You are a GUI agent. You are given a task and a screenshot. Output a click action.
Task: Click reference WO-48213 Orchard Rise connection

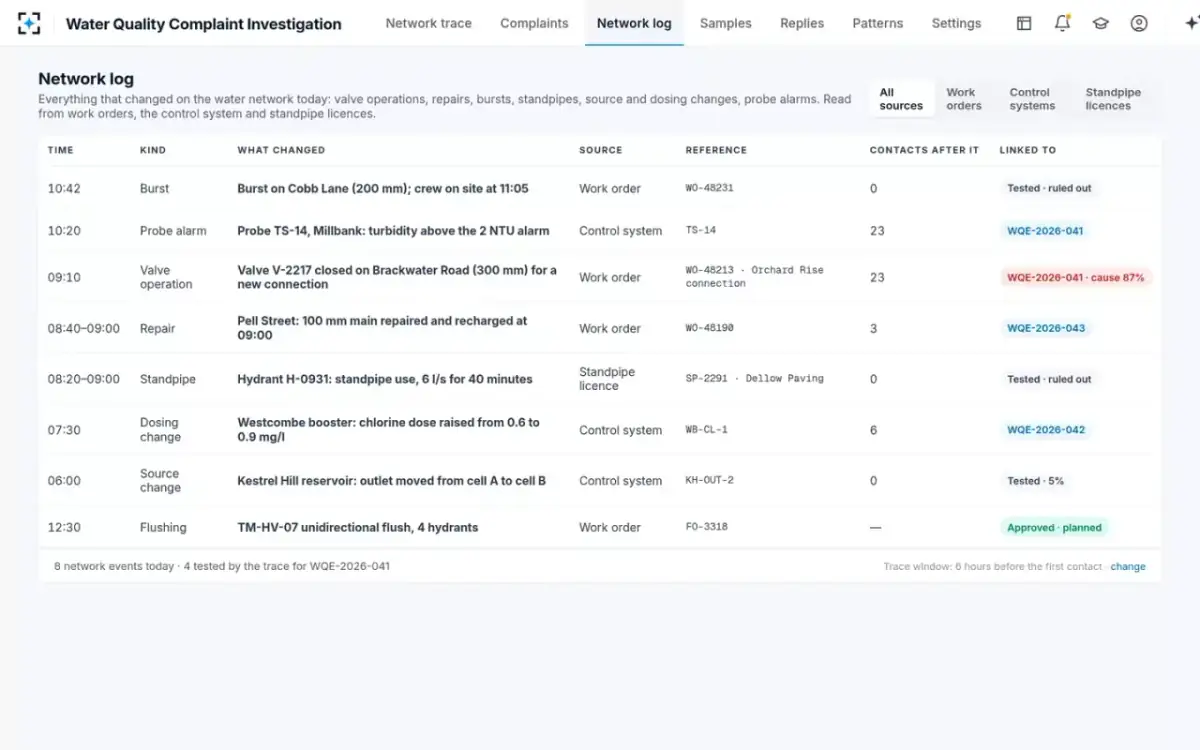pyautogui.click(x=755, y=277)
